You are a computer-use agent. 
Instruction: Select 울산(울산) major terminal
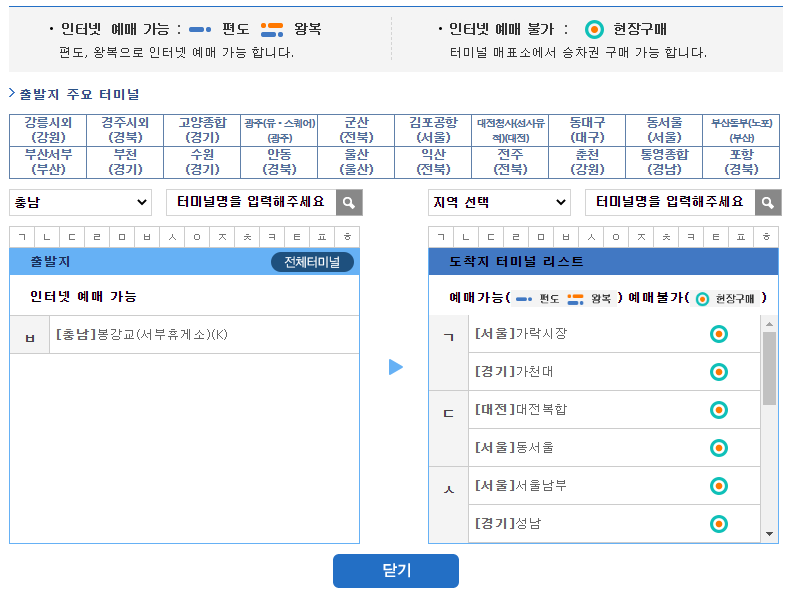[x=356, y=162]
